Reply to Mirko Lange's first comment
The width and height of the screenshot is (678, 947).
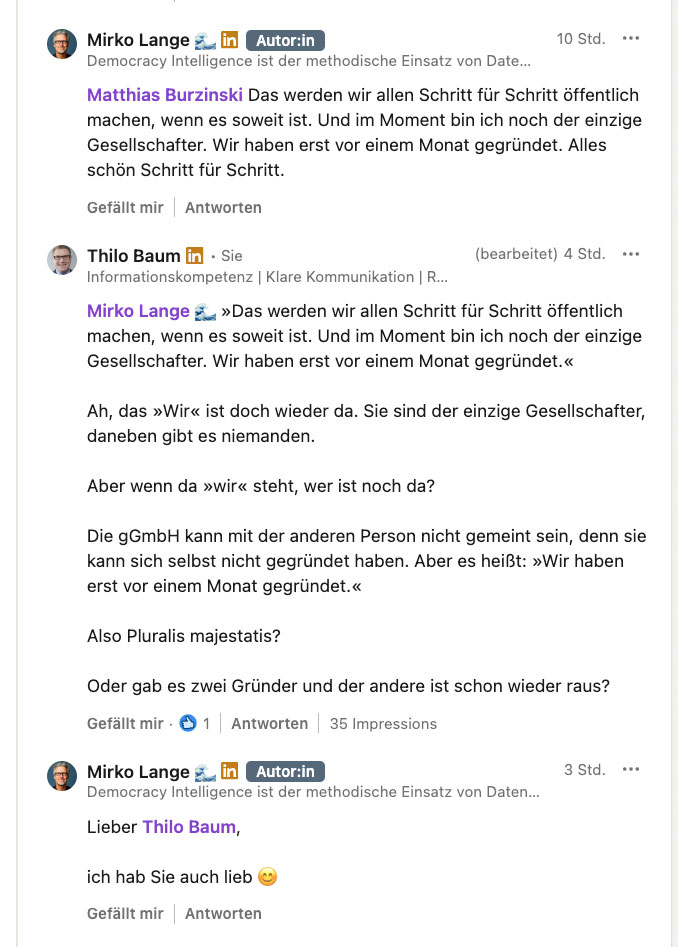[x=223, y=207]
